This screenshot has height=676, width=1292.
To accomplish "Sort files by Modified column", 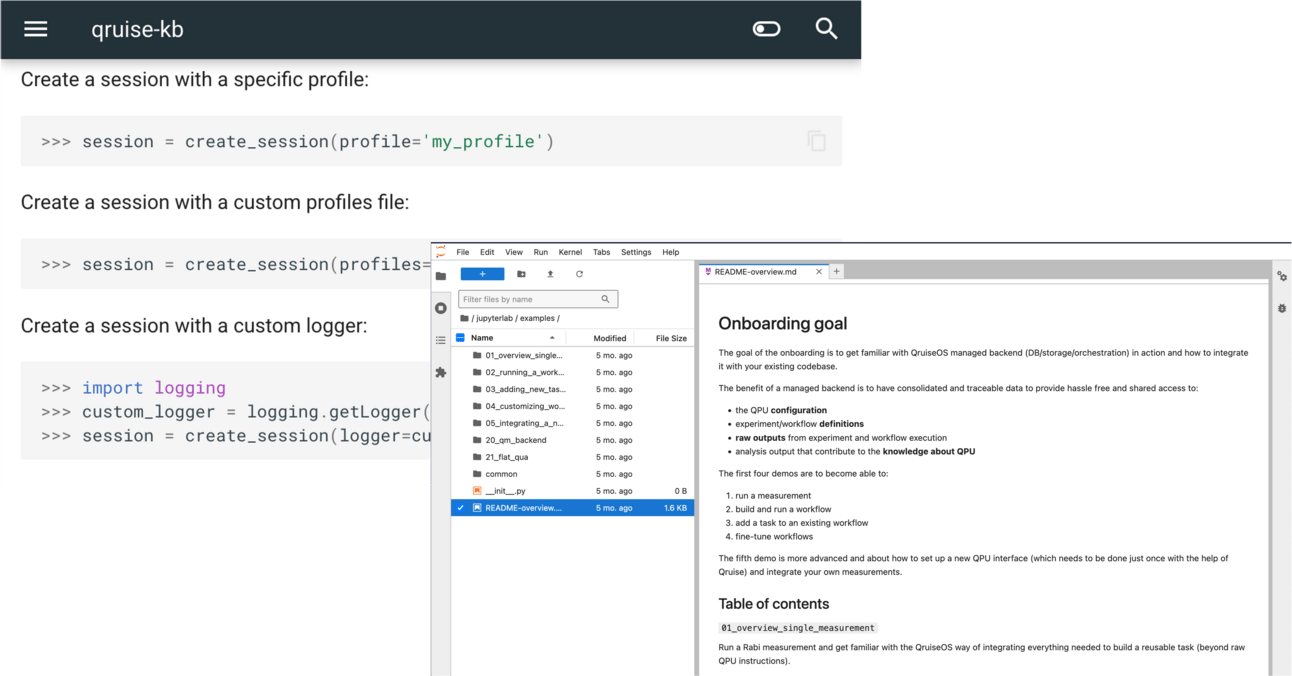I will pyautogui.click(x=610, y=338).
